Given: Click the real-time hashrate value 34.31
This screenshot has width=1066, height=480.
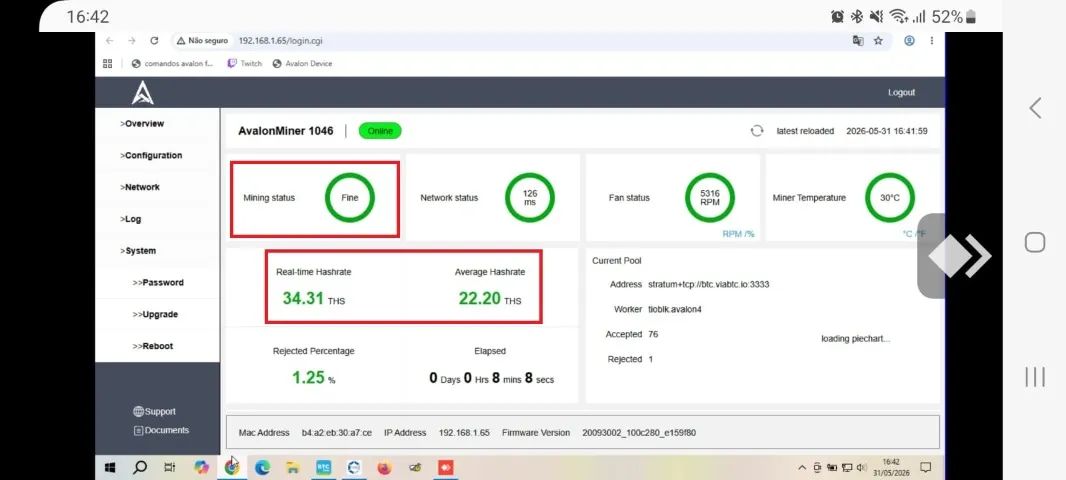Looking at the screenshot, I should click(303, 298).
